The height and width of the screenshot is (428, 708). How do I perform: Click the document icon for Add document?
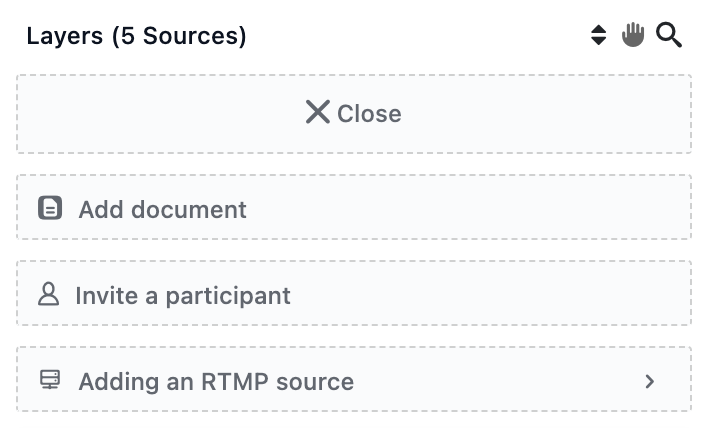[50, 208]
